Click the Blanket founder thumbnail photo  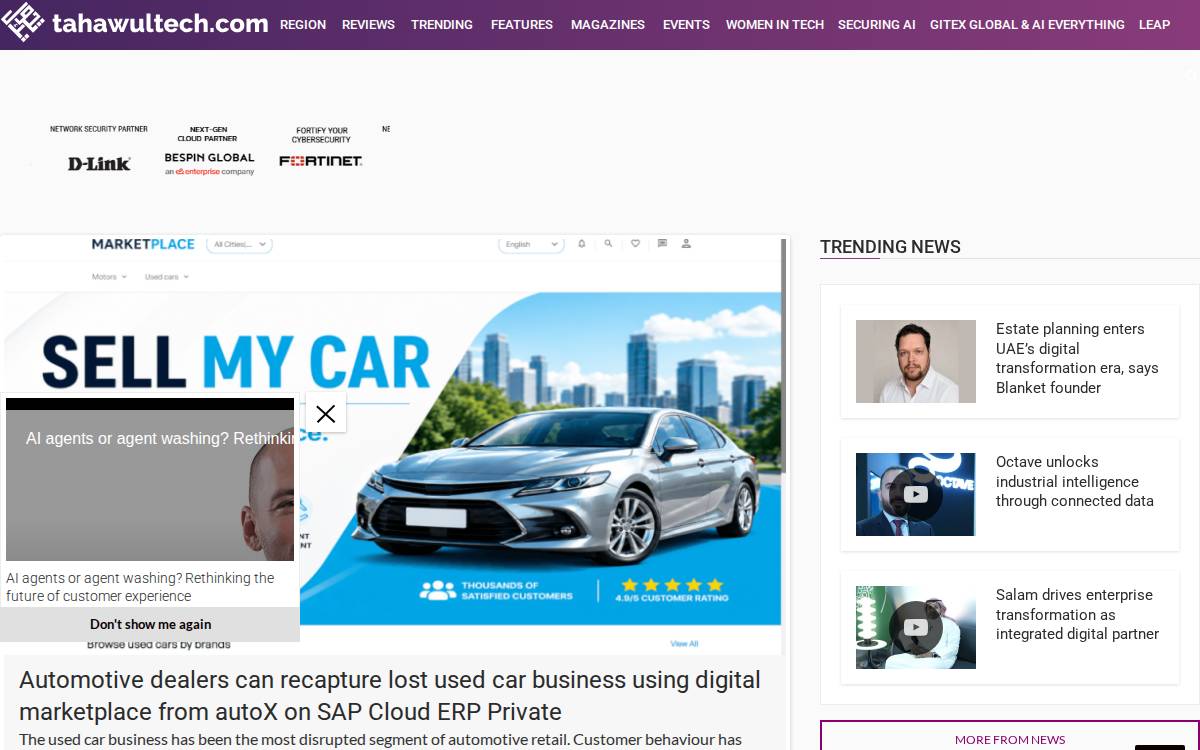(x=916, y=361)
